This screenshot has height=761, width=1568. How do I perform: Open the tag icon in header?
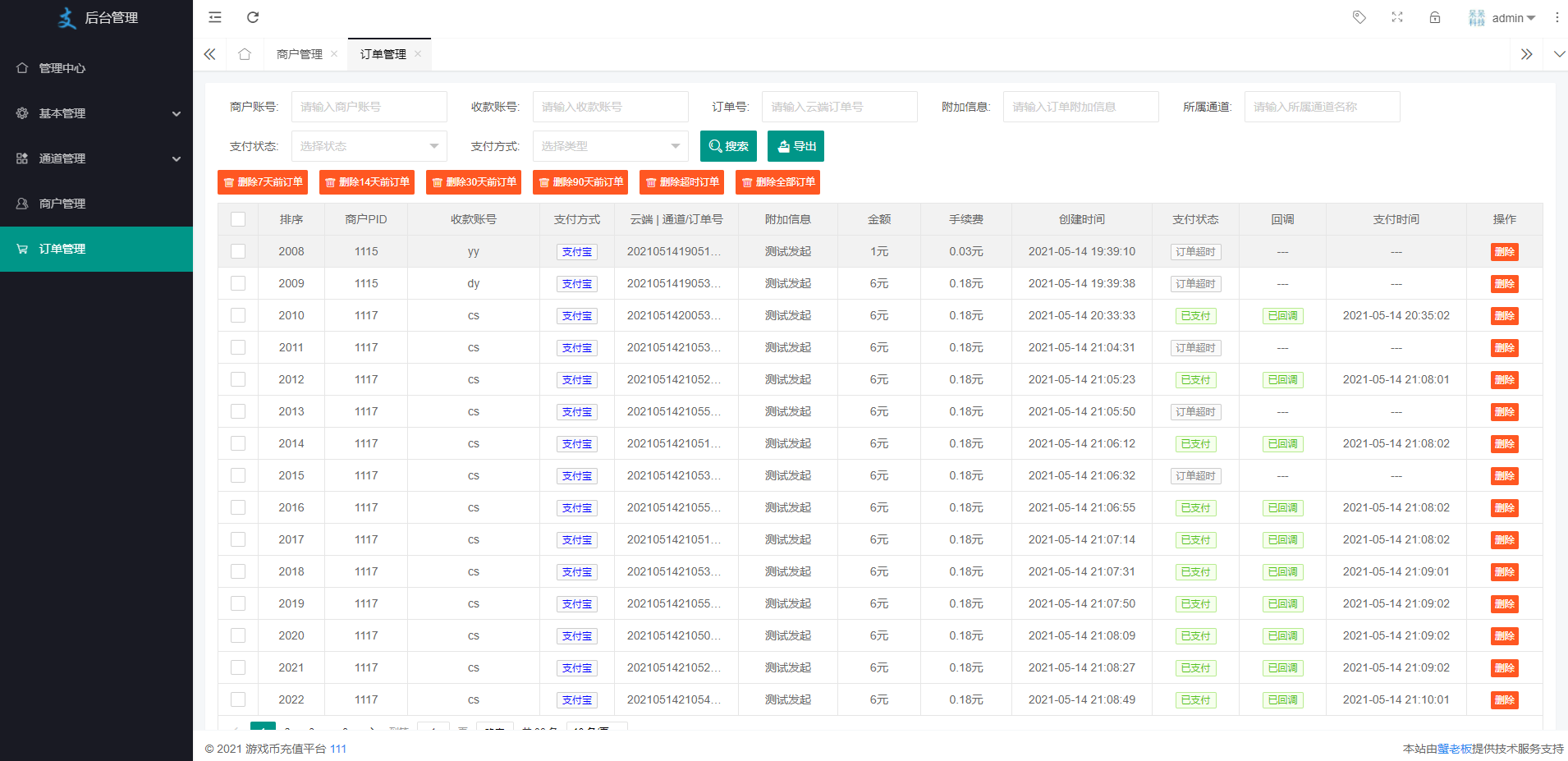[x=1359, y=17]
